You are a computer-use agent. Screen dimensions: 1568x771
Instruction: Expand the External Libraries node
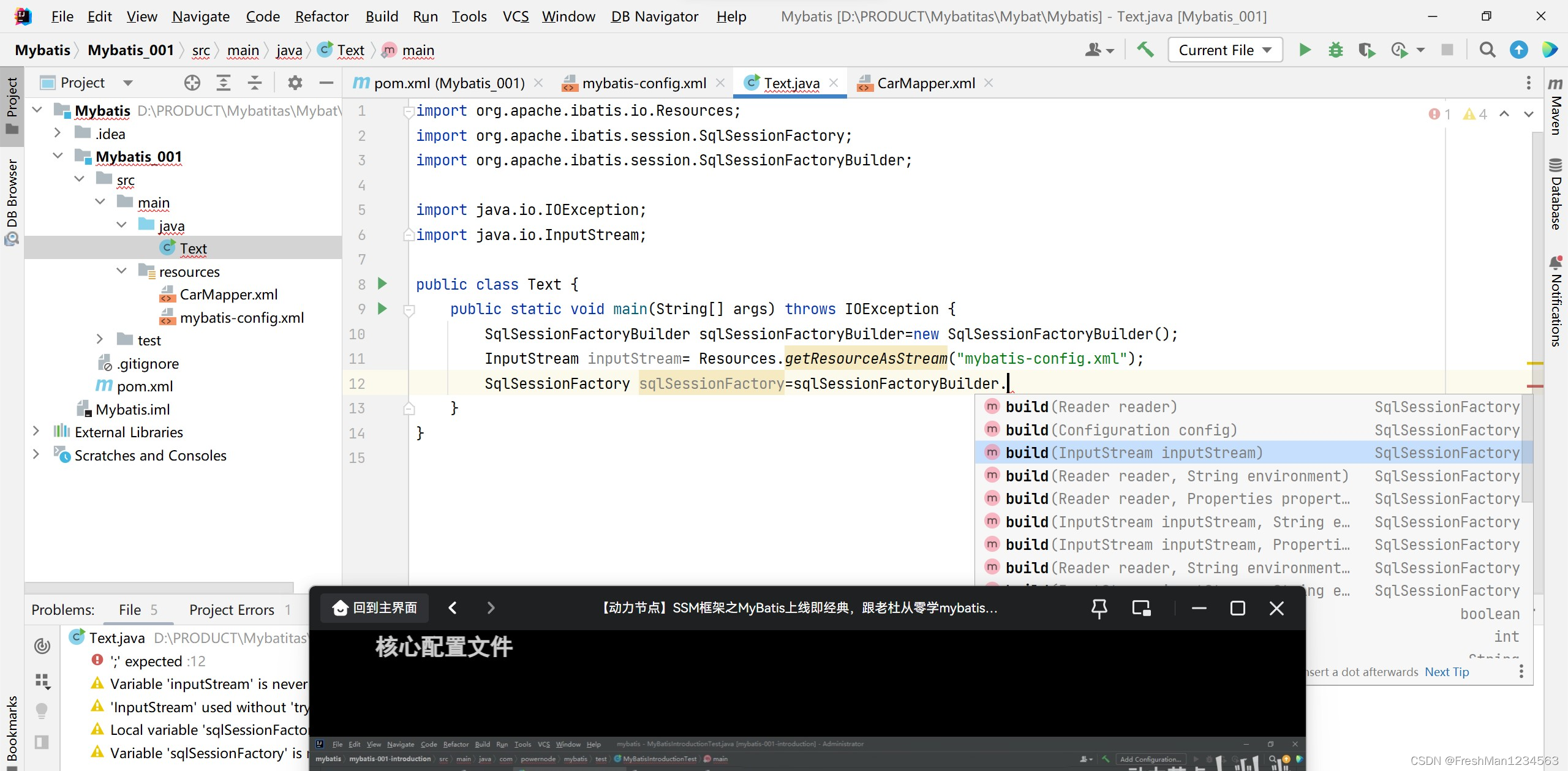36,432
